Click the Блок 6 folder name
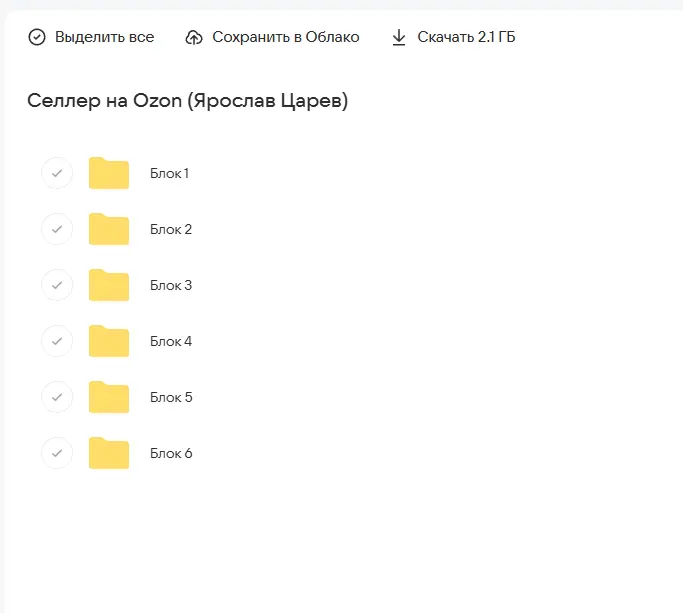 point(171,453)
